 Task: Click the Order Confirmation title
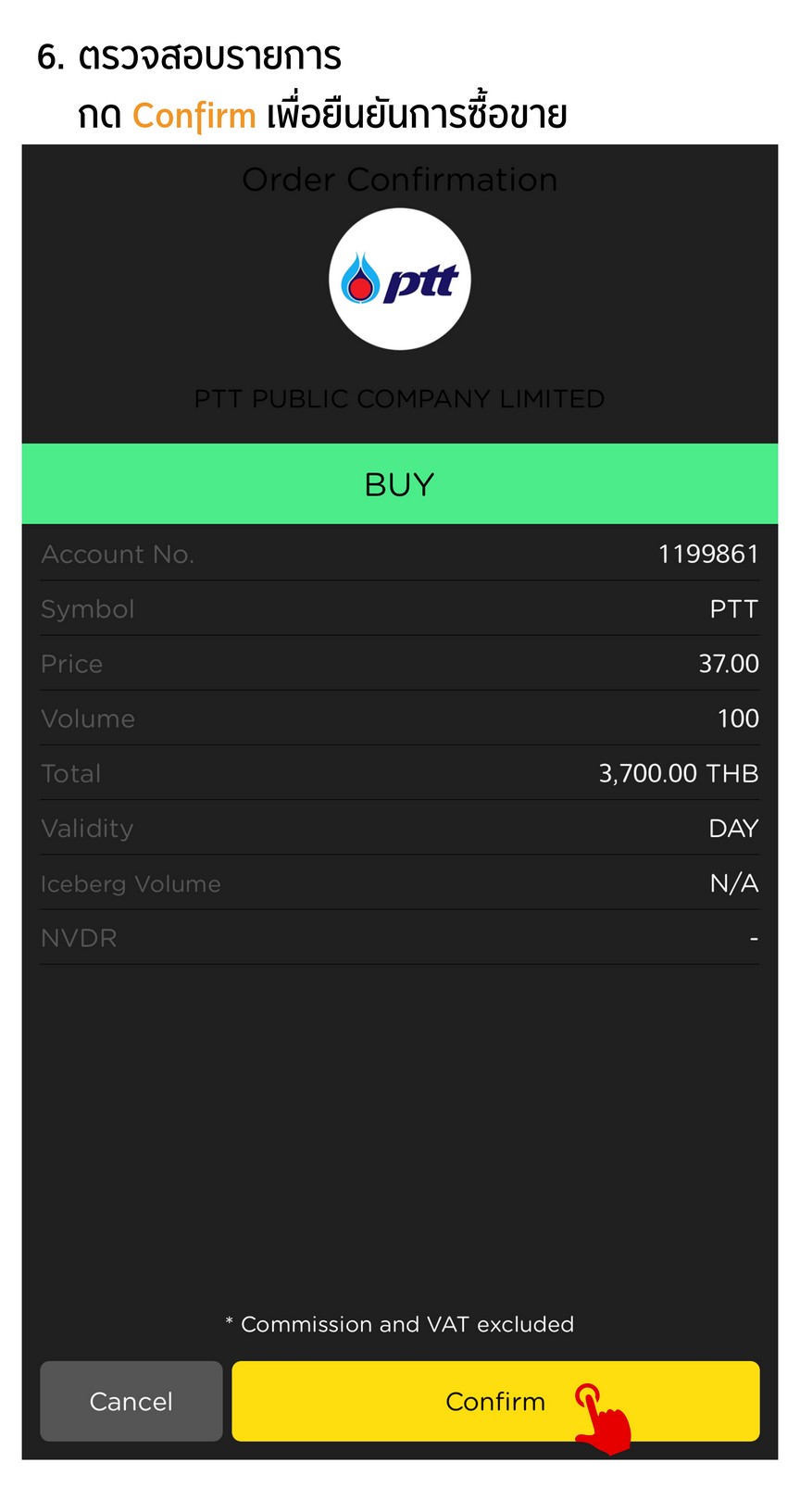point(400,180)
